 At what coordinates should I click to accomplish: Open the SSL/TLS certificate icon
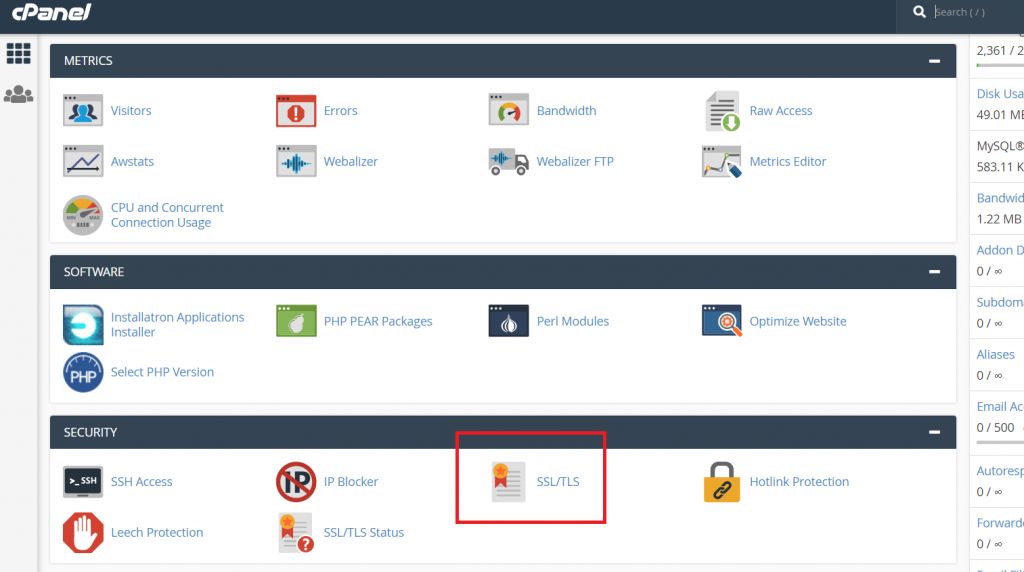tap(509, 482)
